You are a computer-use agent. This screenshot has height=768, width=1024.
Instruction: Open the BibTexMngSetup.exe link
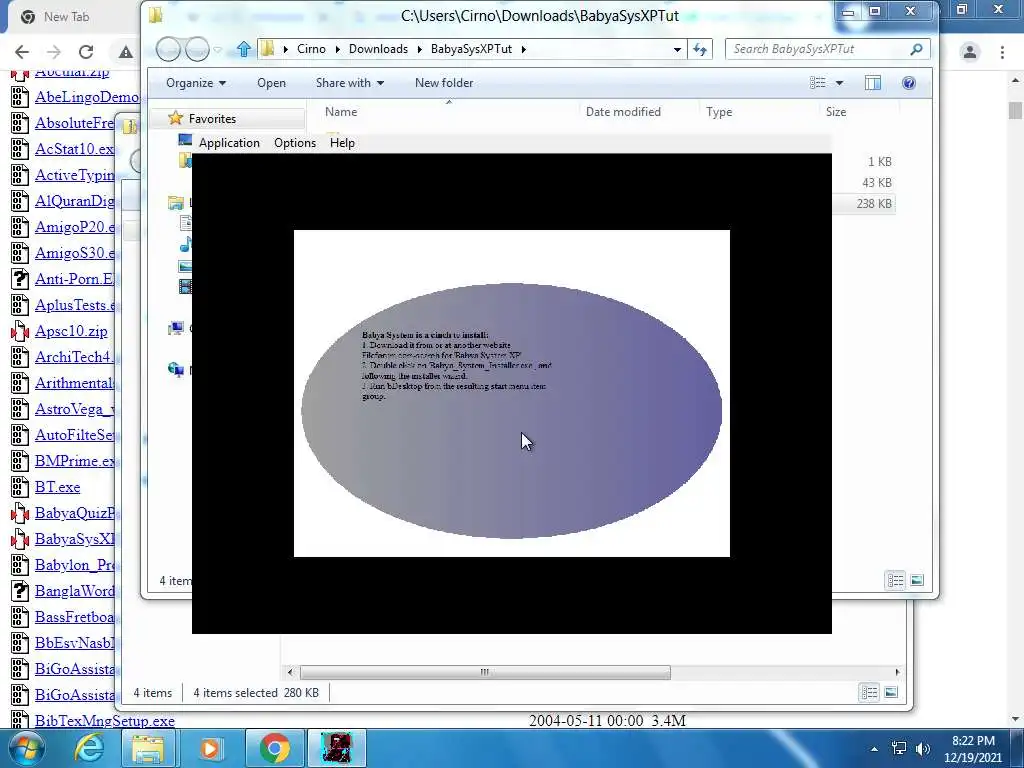pos(104,721)
